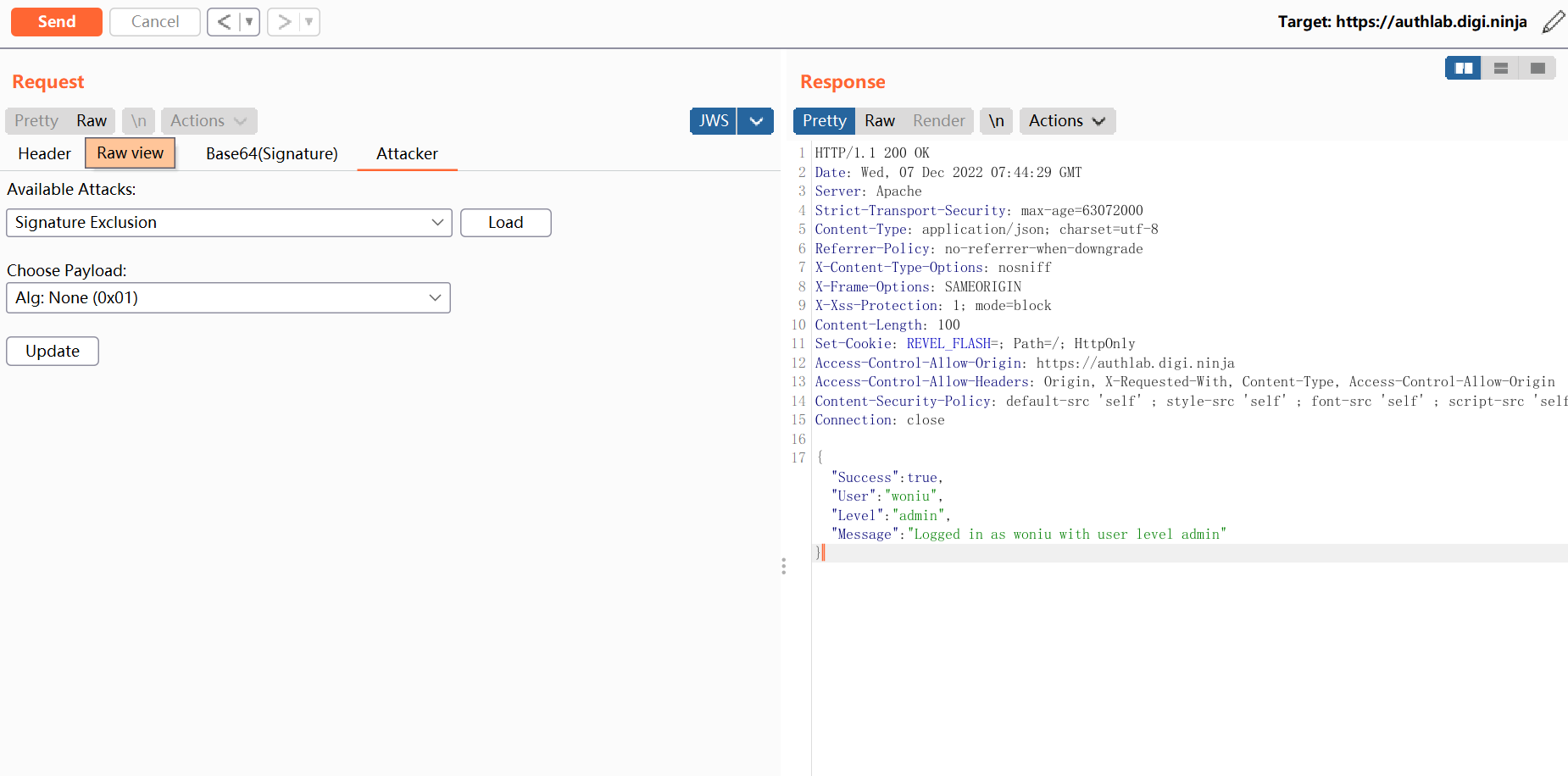The height and width of the screenshot is (776, 1568).
Task: Go forward to next request with right arrow
Action: (284, 22)
